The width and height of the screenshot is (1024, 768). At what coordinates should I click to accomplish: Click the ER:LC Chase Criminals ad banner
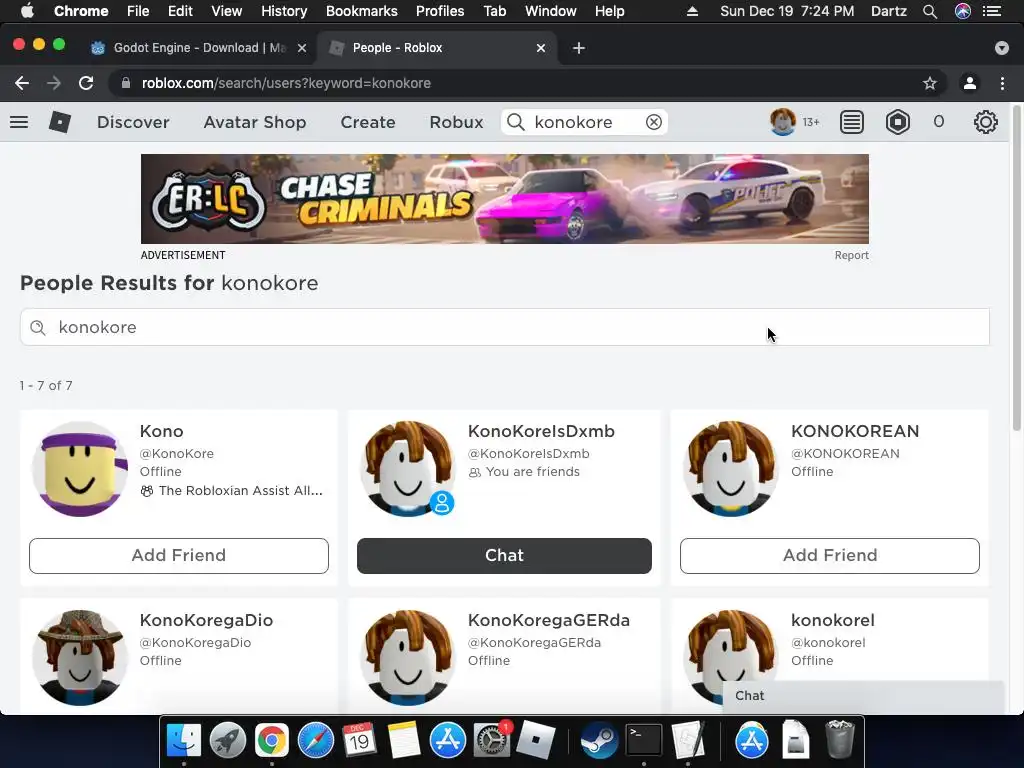[505, 199]
